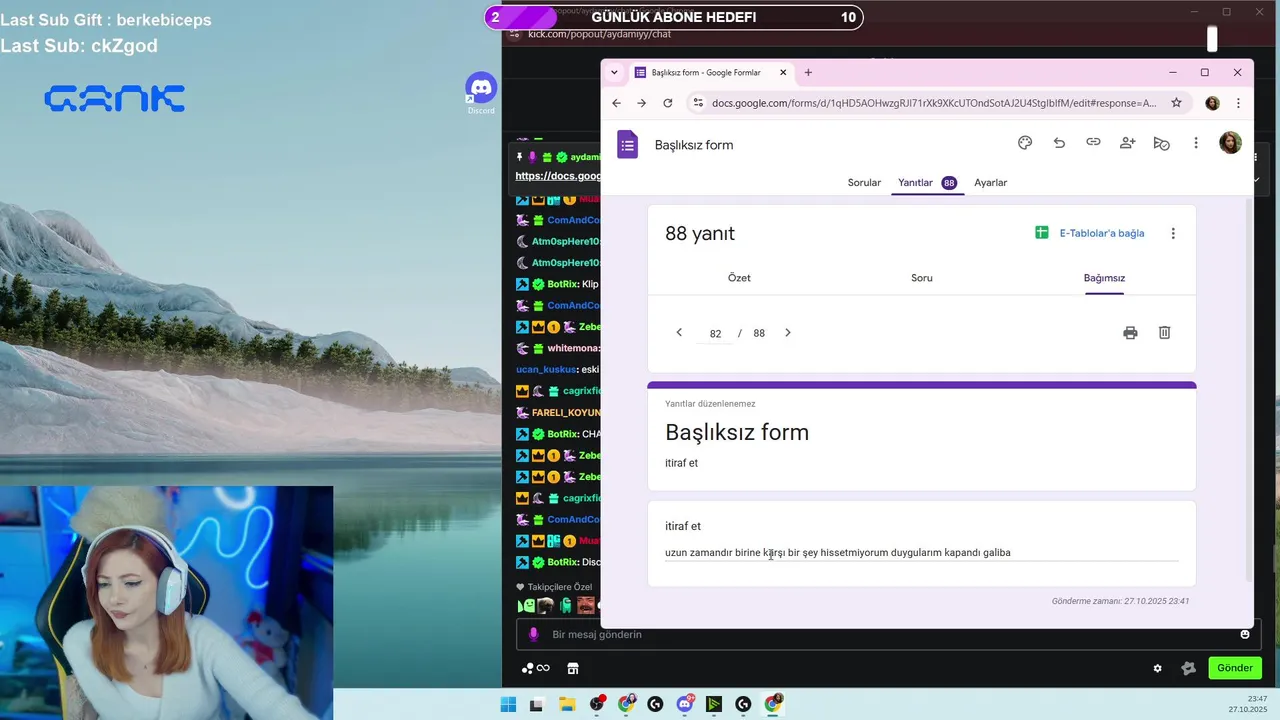The image size is (1280, 720).
Task: Click the browser back arrow
Action: [616, 103]
